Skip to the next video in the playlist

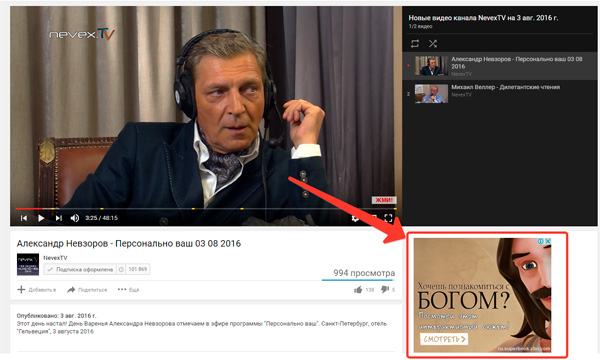[x=58, y=218]
